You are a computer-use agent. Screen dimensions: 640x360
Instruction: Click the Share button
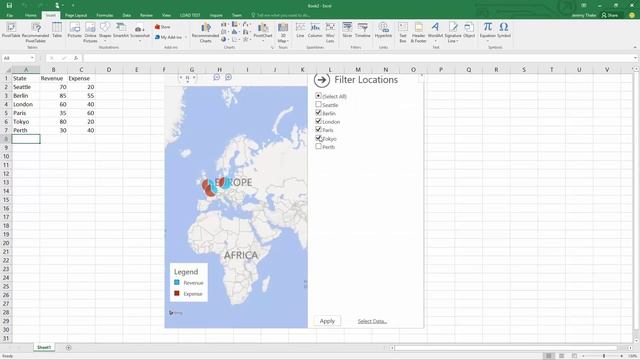click(x=610, y=15)
